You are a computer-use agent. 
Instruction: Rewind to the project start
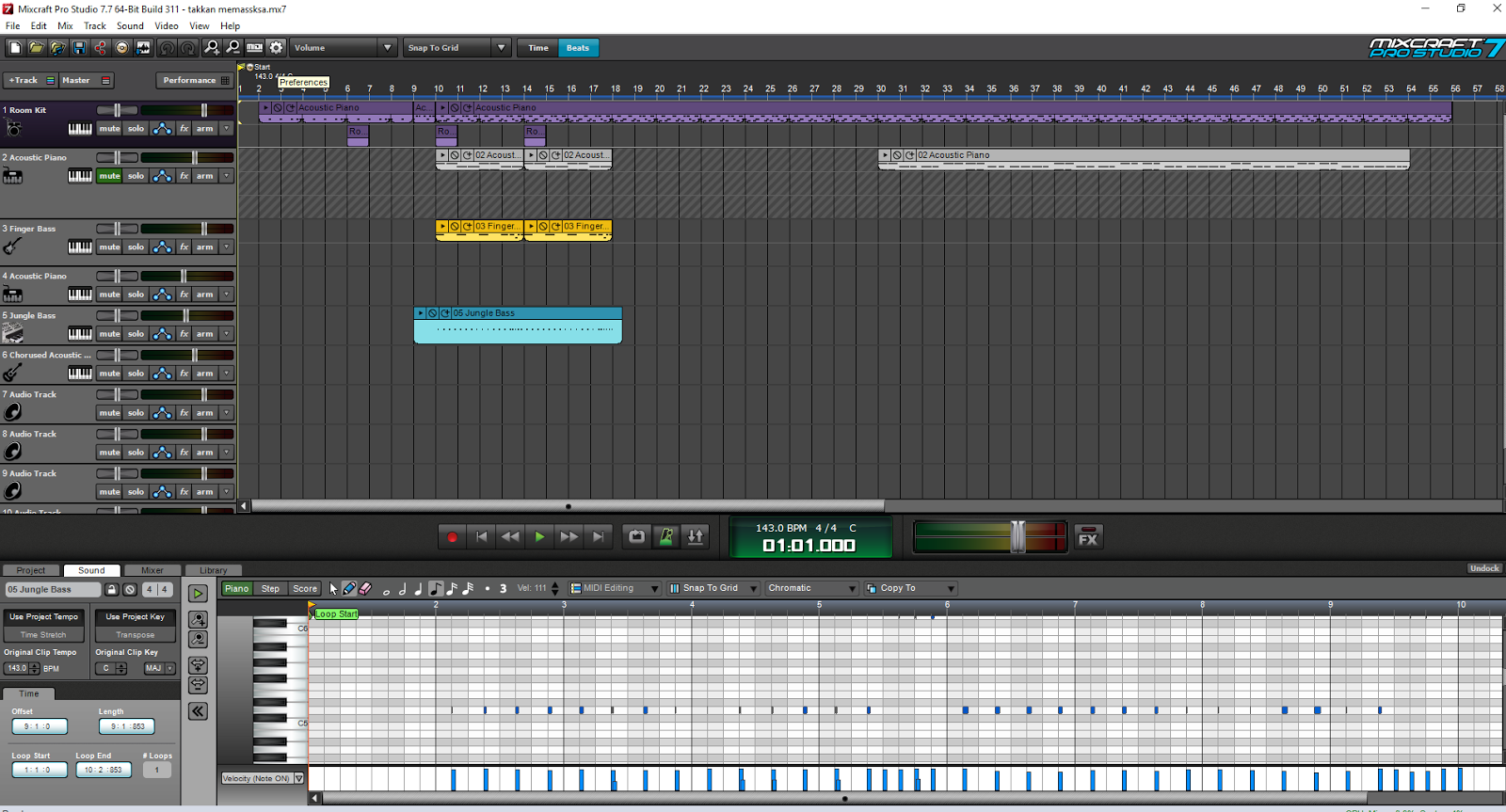click(481, 536)
